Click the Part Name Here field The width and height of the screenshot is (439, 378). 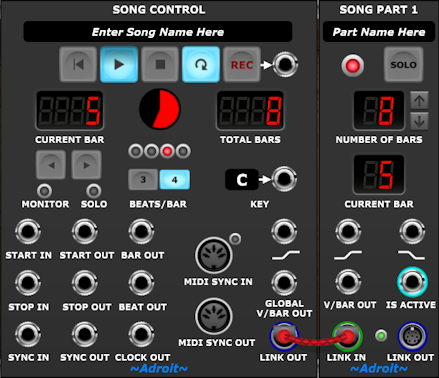tap(379, 32)
